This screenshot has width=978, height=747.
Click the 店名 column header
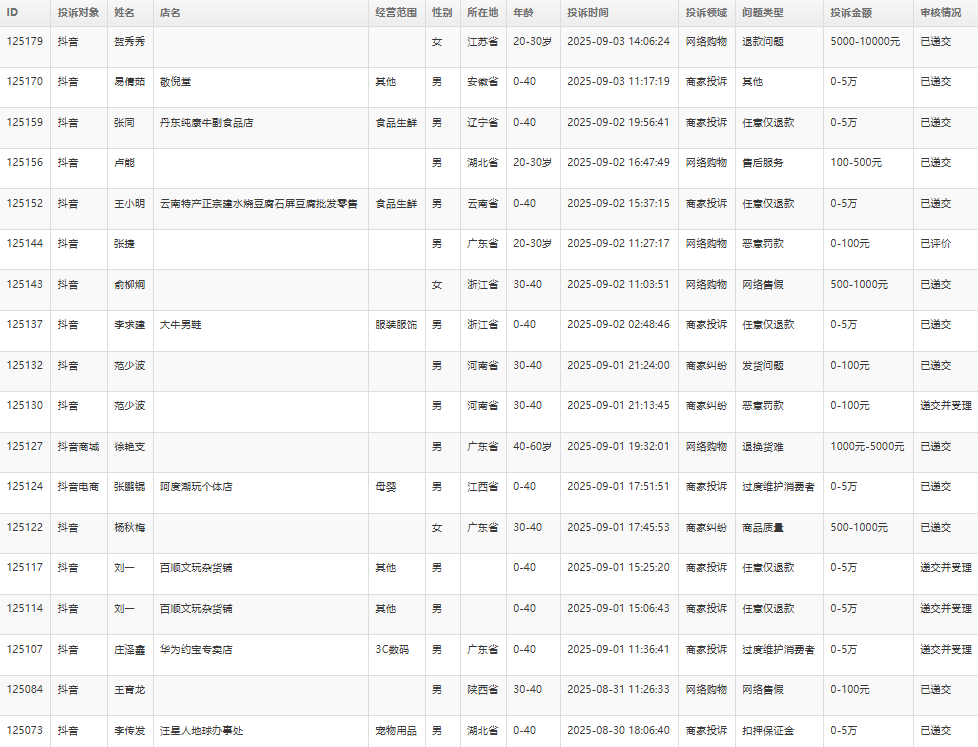(170, 13)
